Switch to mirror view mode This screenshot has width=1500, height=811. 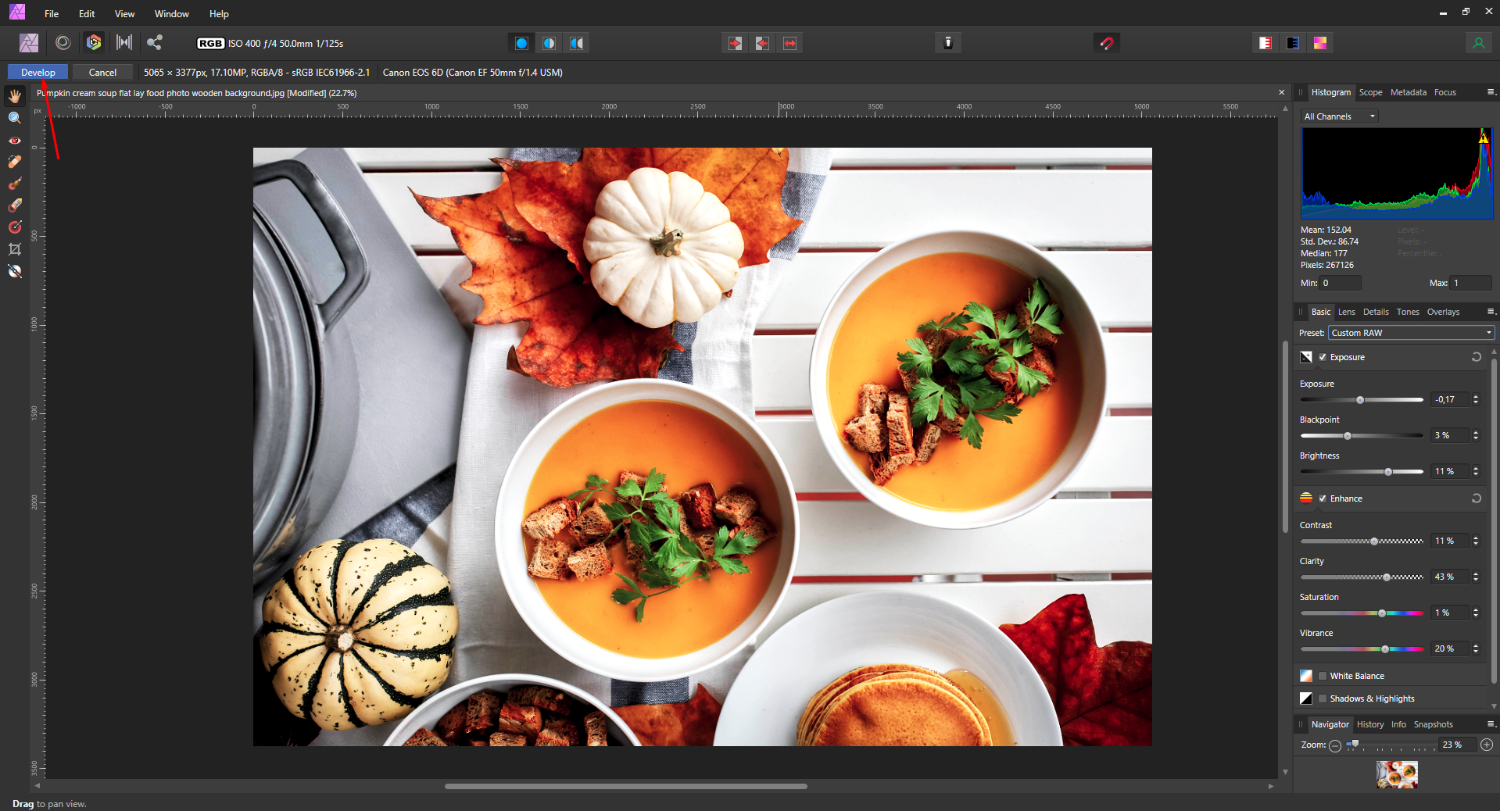tap(576, 43)
